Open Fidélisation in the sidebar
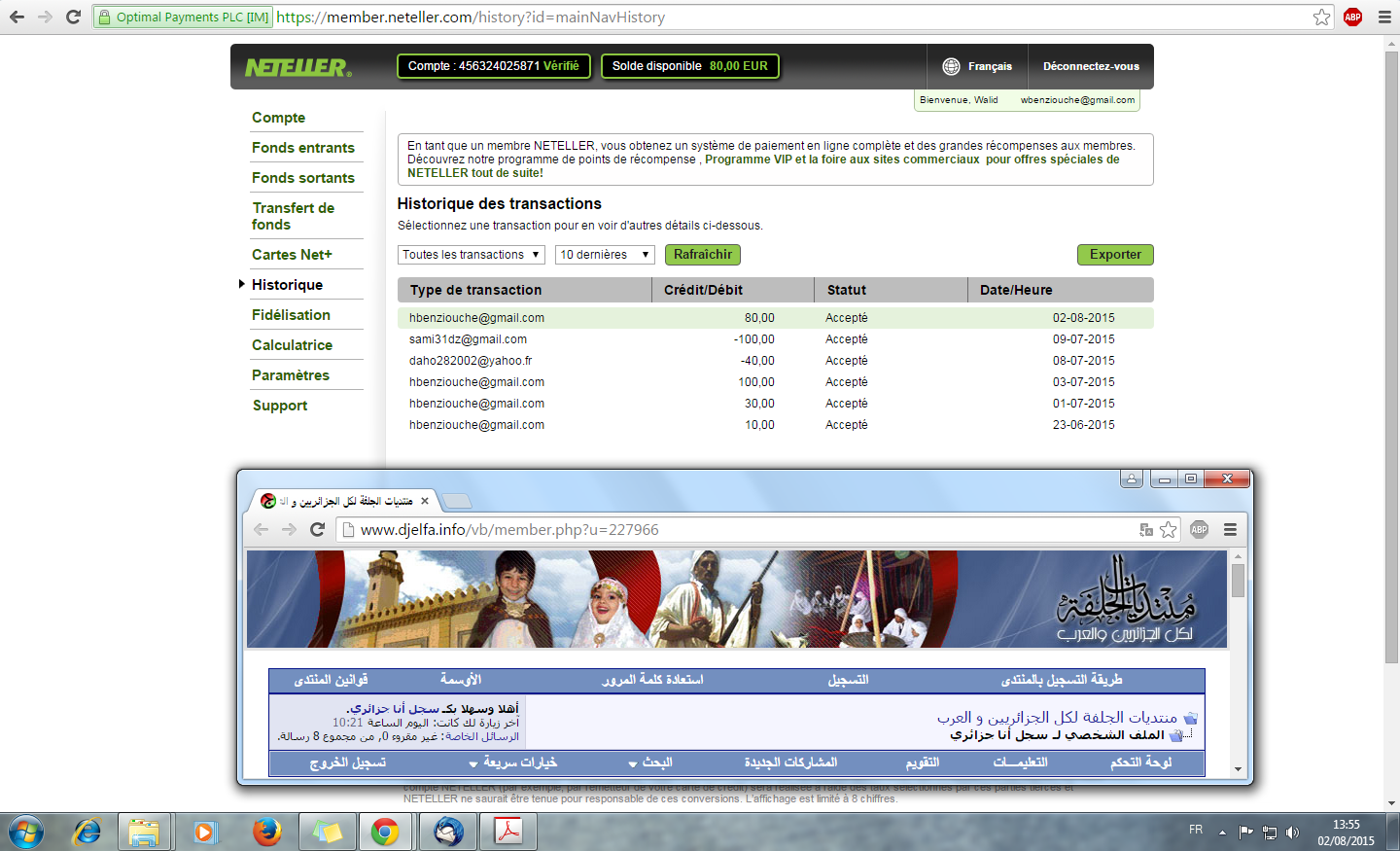The width and height of the screenshot is (1400, 851). pyautogui.click(x=291, y=315)
